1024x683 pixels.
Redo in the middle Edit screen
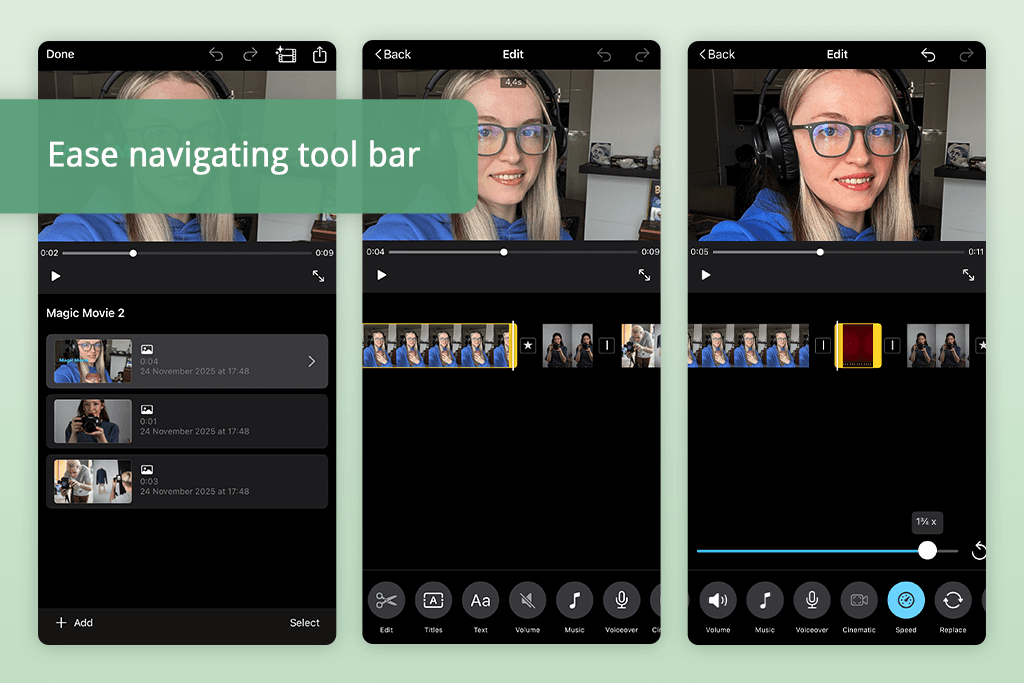point(643,55)
